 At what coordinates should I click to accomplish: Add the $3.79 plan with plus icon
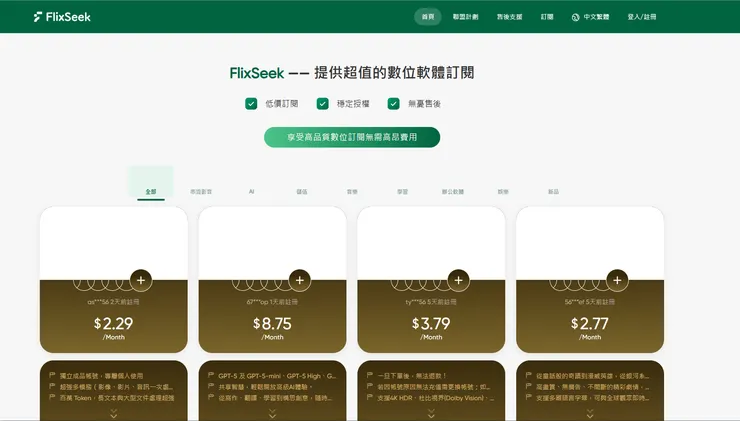coord(458,280)
